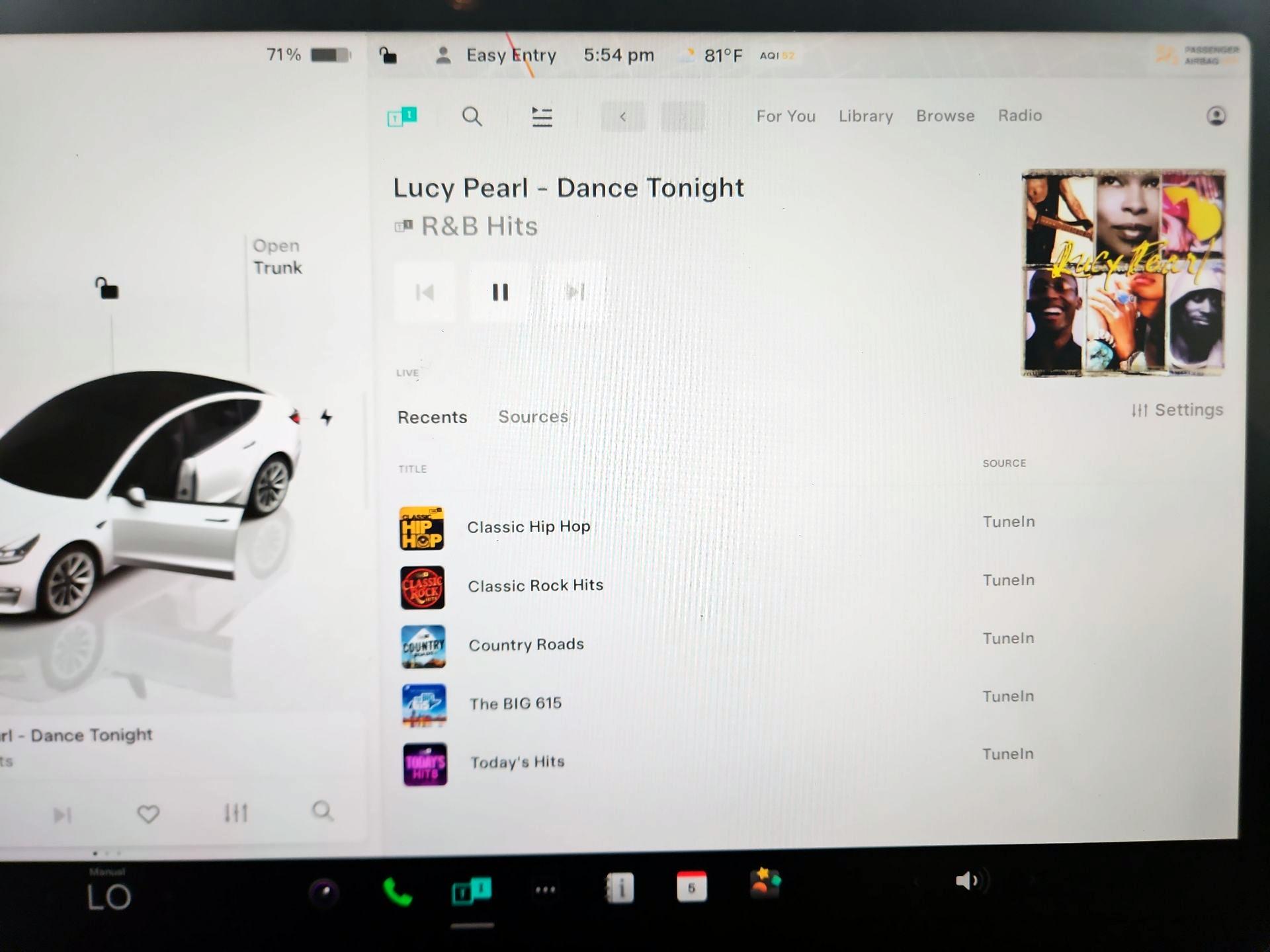
Task: Open equalizer icon in mini player
Action: [x=235, y=813]
